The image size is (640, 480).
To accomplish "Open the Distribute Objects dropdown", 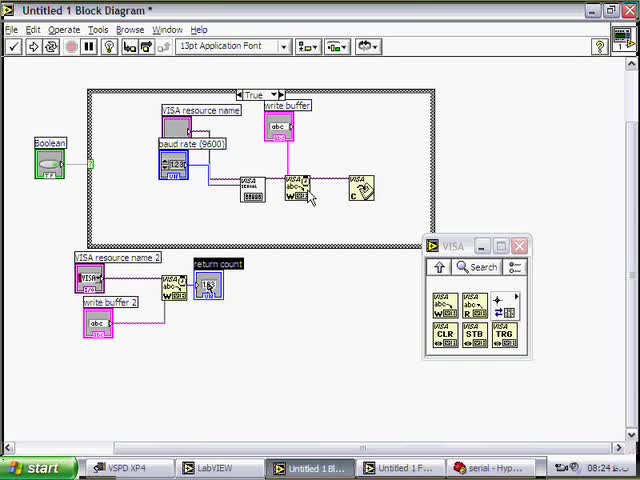I will [337, 47].
